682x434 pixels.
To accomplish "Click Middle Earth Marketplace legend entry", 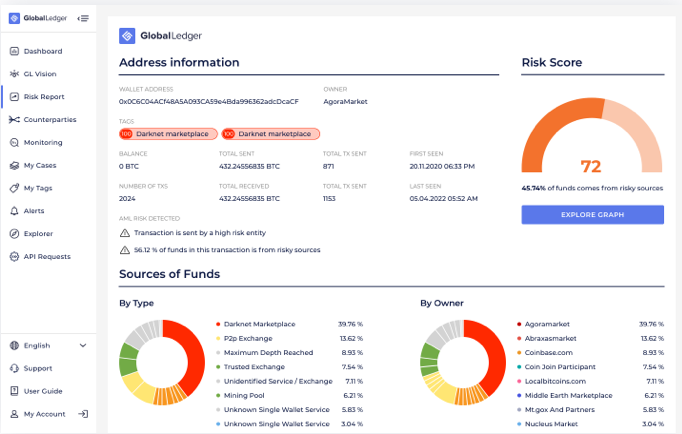I will (x=590, y=396).
